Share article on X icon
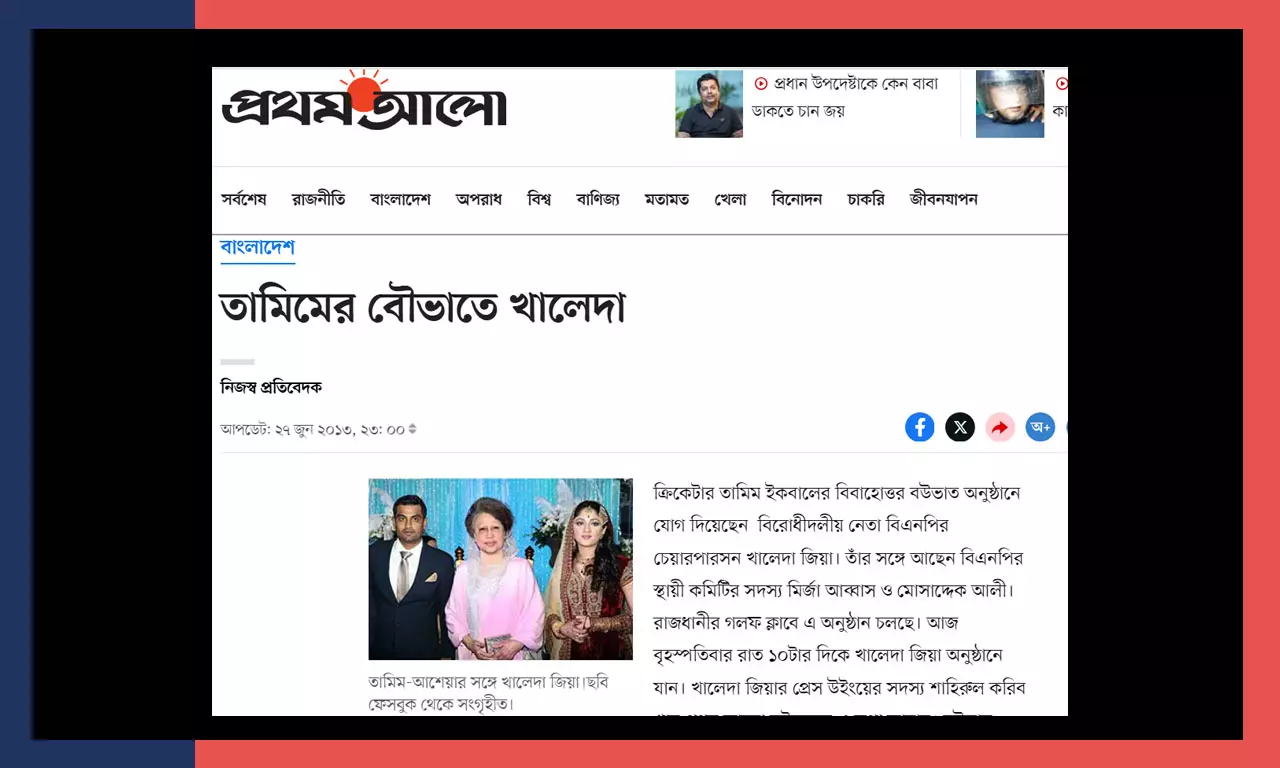This screenshot has width=1280, height=768. click(960, 428)
